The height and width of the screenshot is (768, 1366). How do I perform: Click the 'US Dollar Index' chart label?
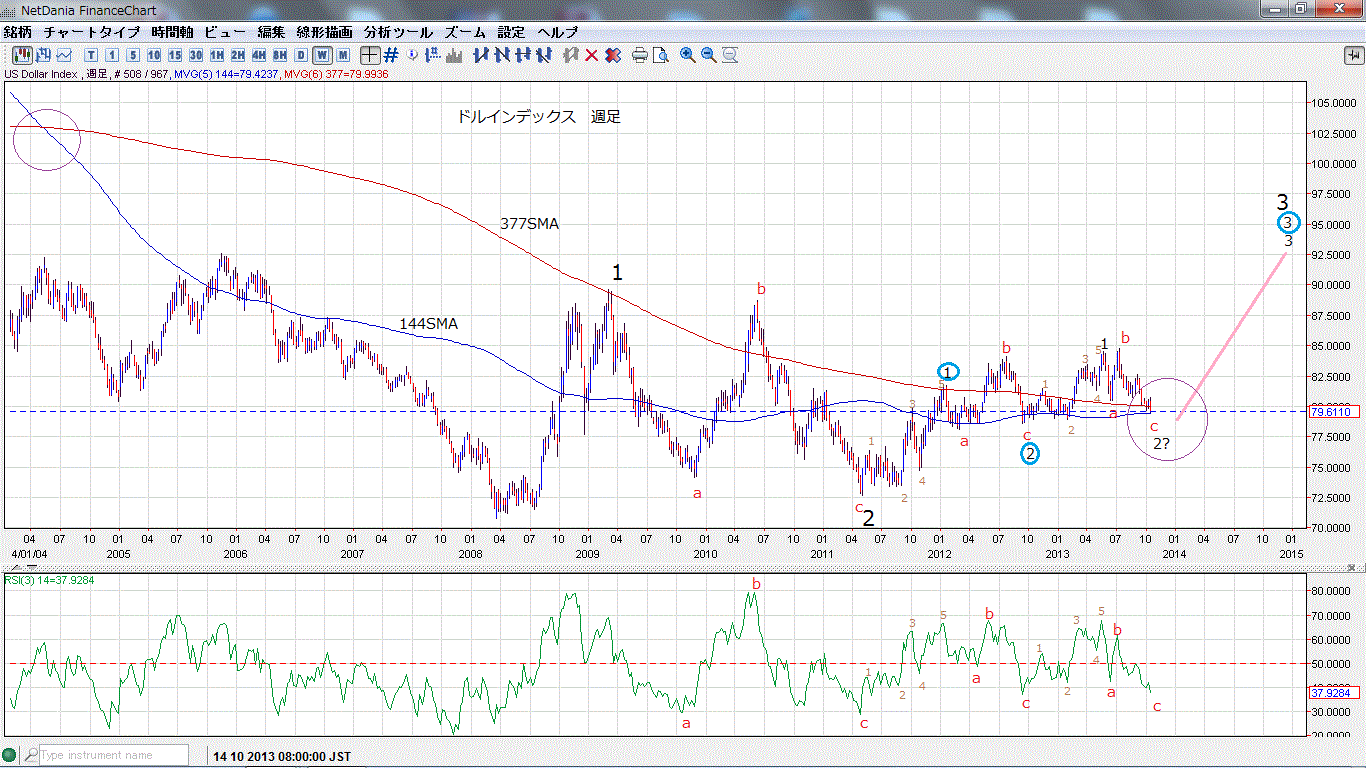[43, 74]
